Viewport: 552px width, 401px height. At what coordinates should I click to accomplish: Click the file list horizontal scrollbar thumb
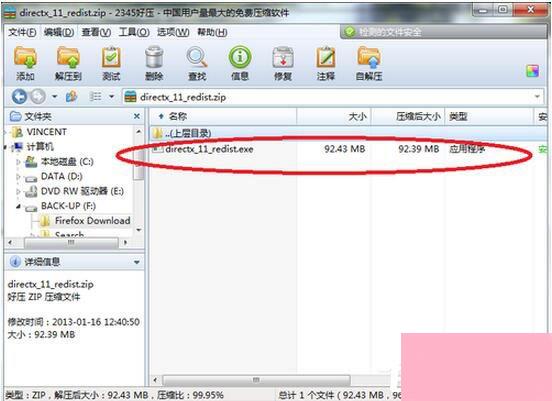[256, 380]
